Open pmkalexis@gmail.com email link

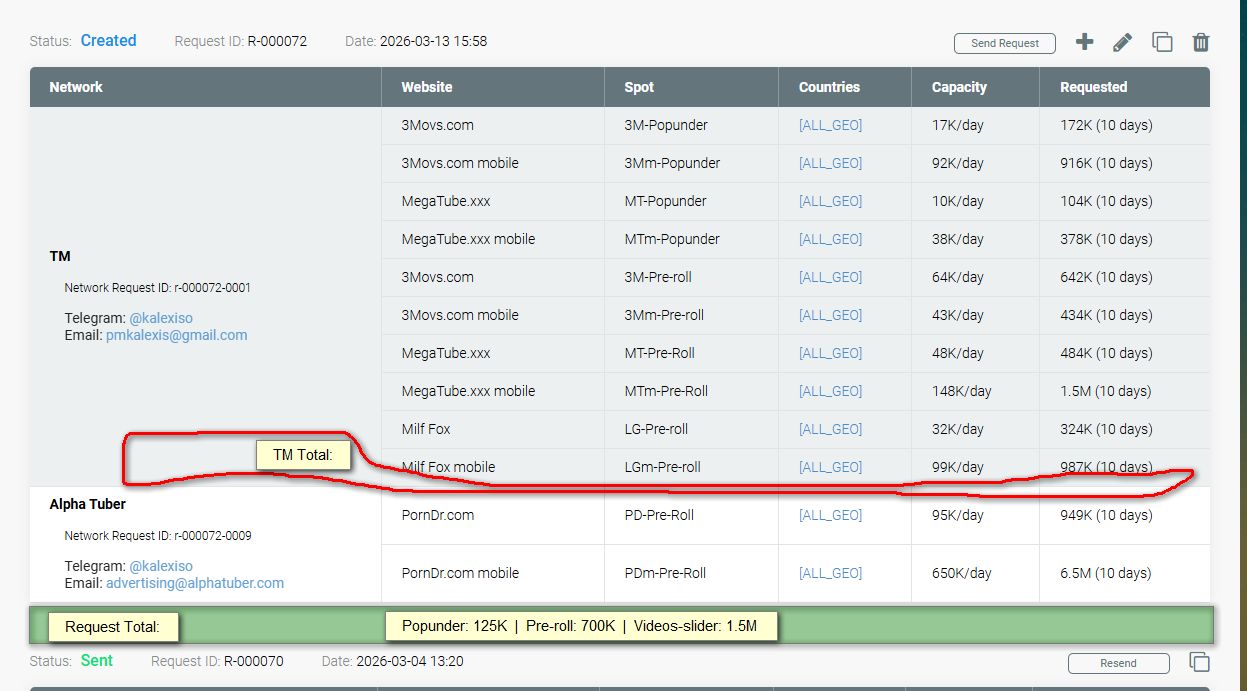[177, 335]
